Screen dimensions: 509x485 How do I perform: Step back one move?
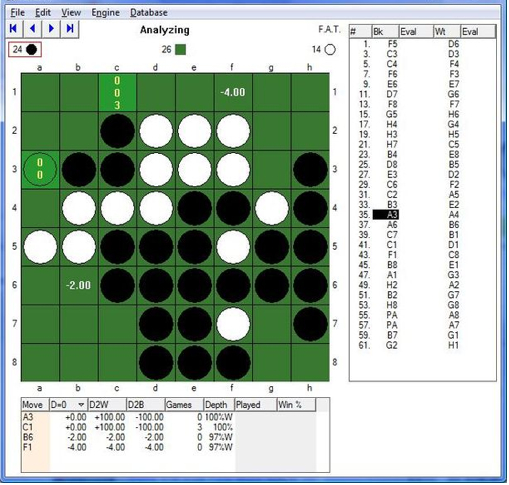33,29
